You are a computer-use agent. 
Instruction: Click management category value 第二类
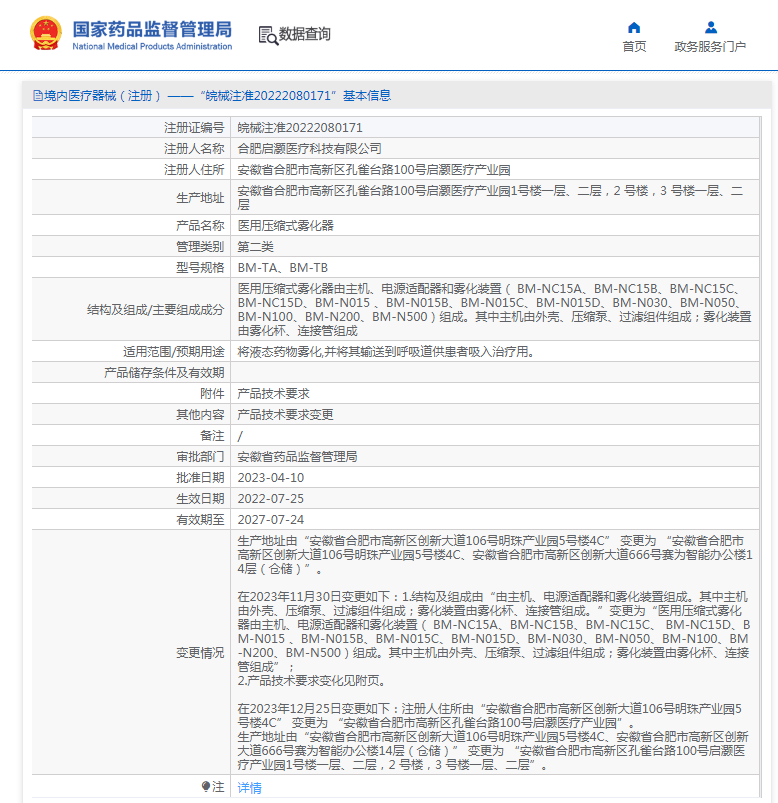[256, 246]
